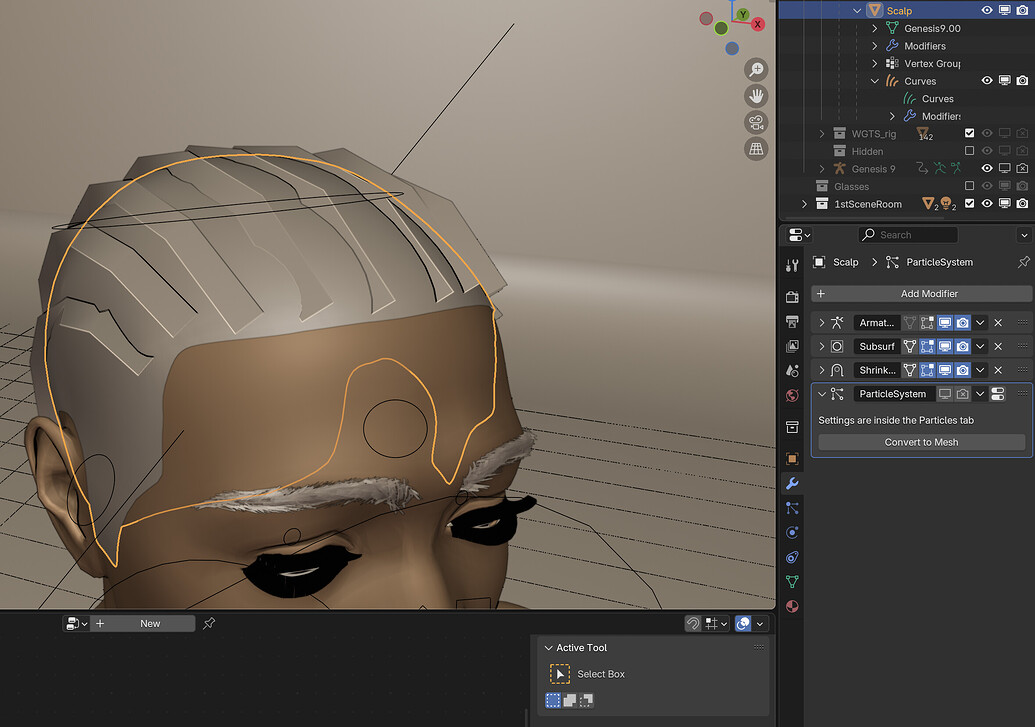The height and width of the screenshot is (727, 1035).
Task: Toggle pin in Properties breadcrumb header
Action: tap(1023, 262)
